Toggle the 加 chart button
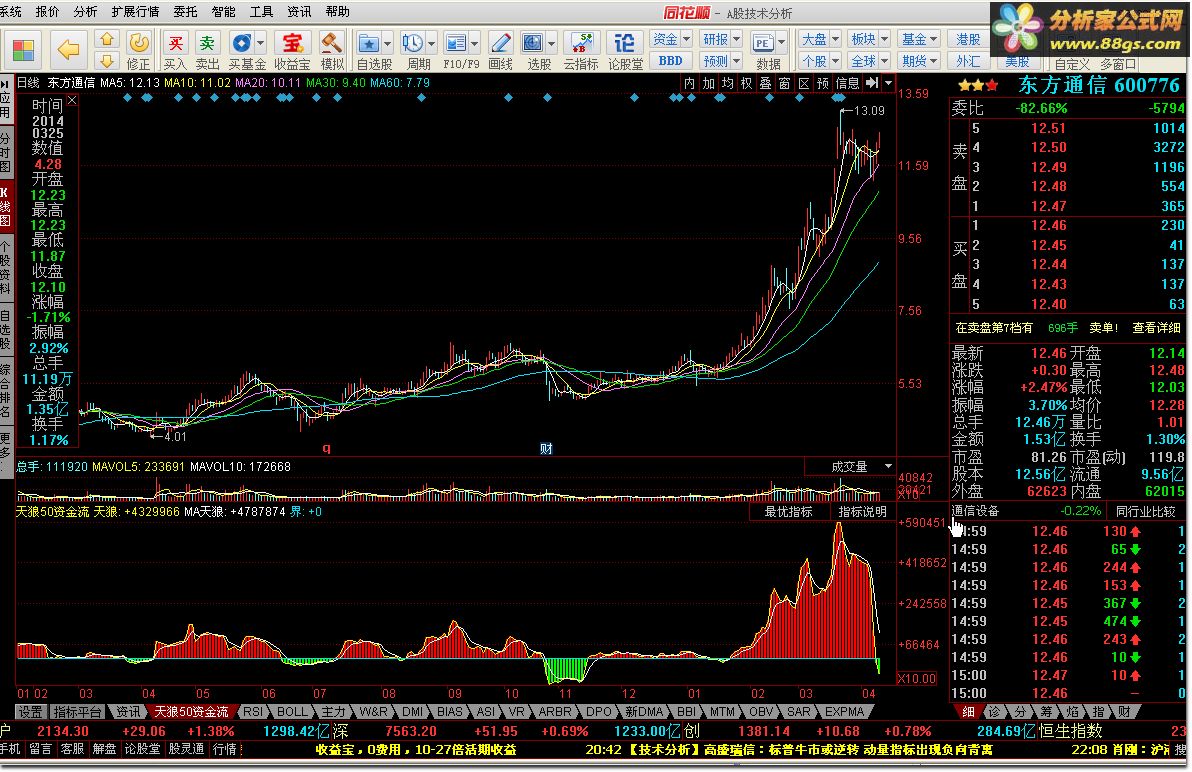This screenshot has height=772, width=1192. [x=709, y=83]
